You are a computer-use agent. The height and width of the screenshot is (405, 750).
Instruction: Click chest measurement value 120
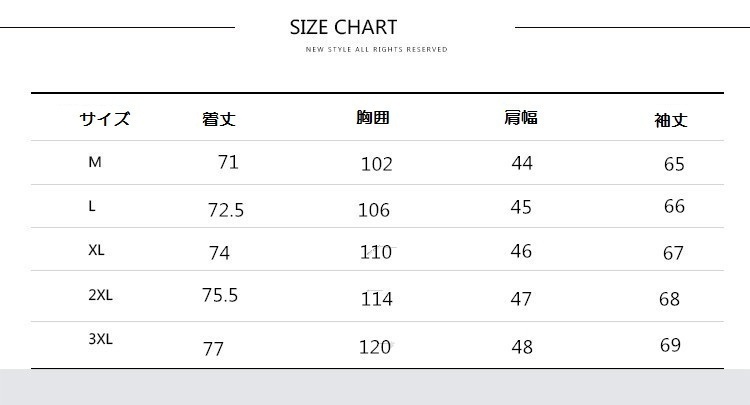click(x=375, y=348)
